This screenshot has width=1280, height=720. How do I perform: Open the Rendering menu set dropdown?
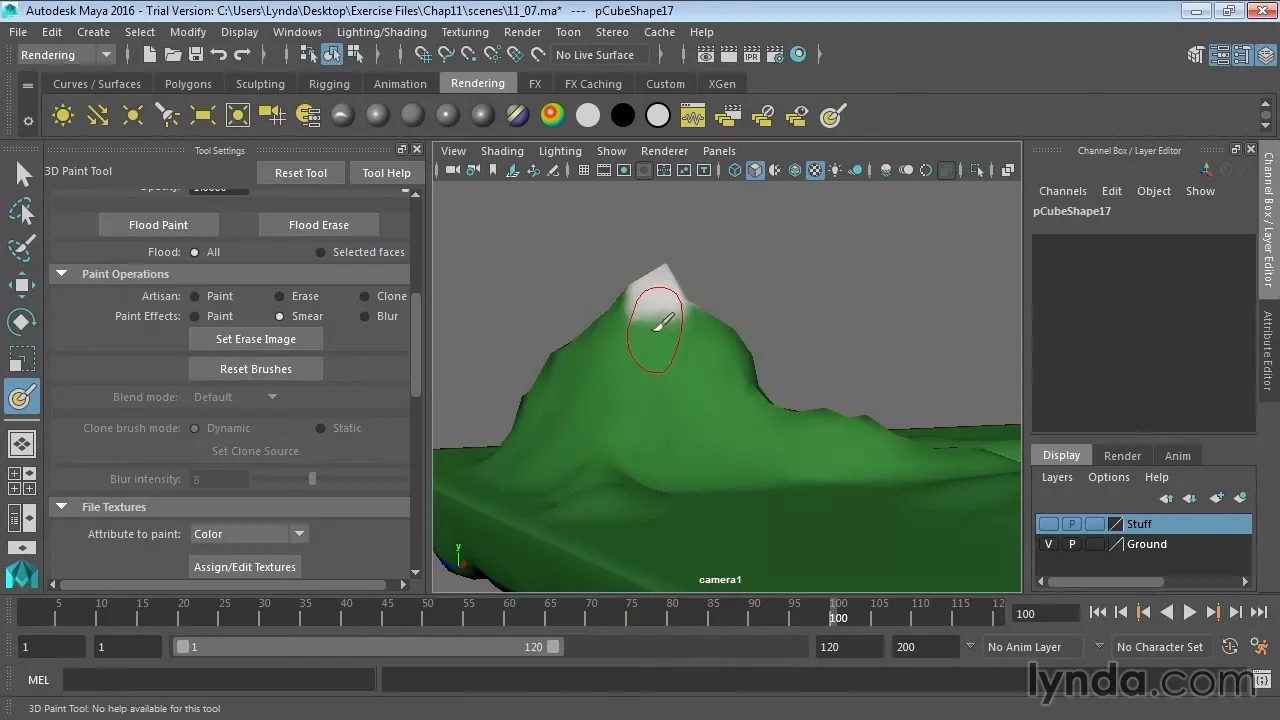click(x=66, y=55)
